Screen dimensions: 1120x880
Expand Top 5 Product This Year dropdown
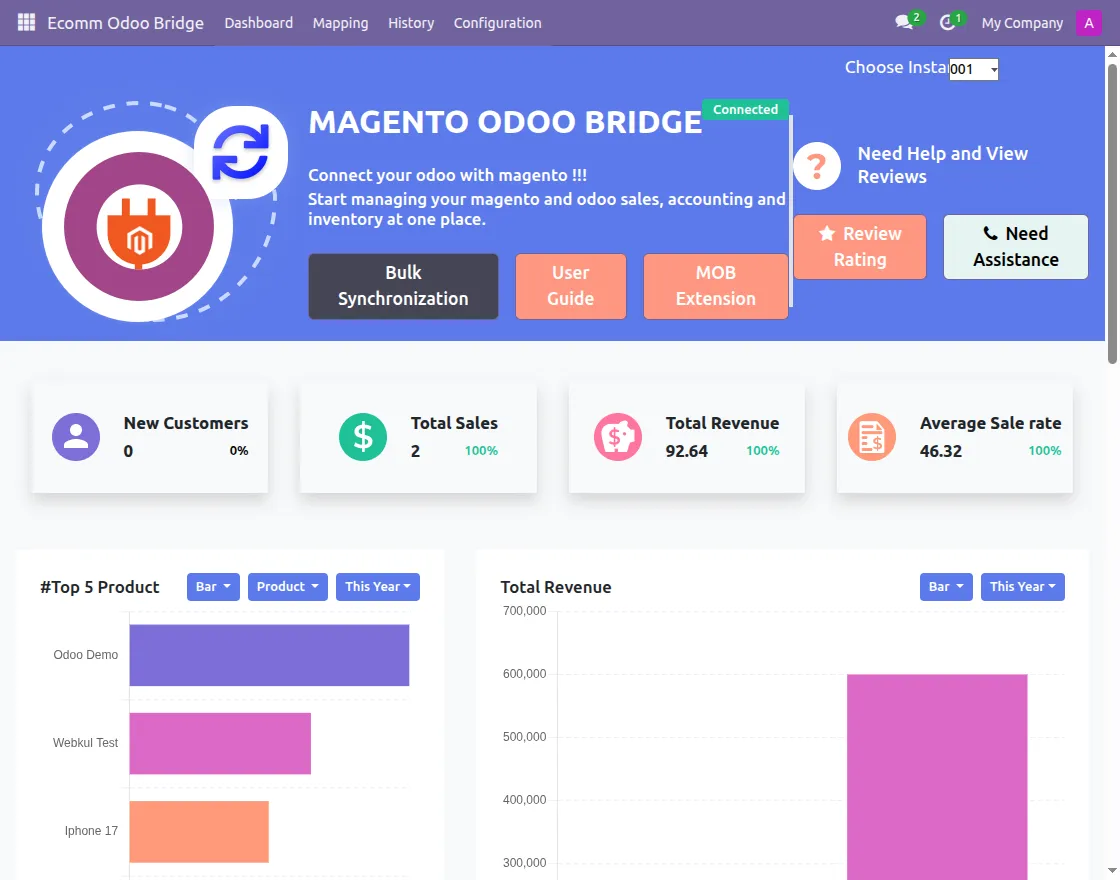point(378,586)
